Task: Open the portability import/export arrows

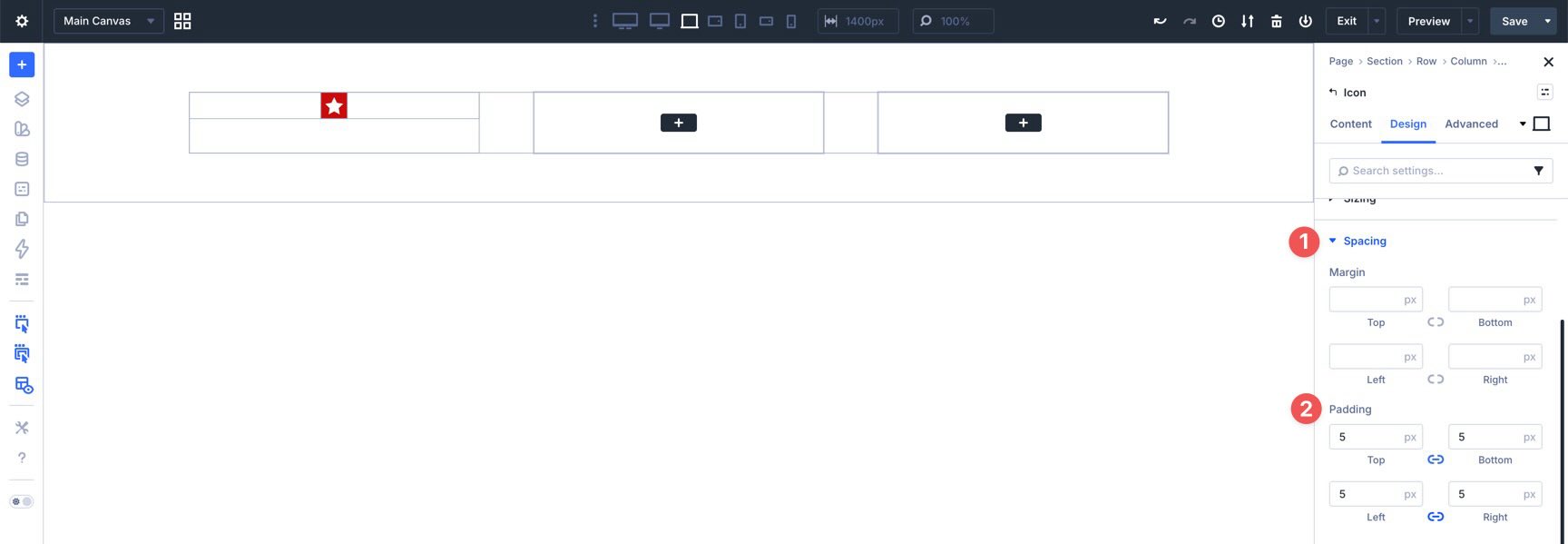Action: tap(1248, 21)
